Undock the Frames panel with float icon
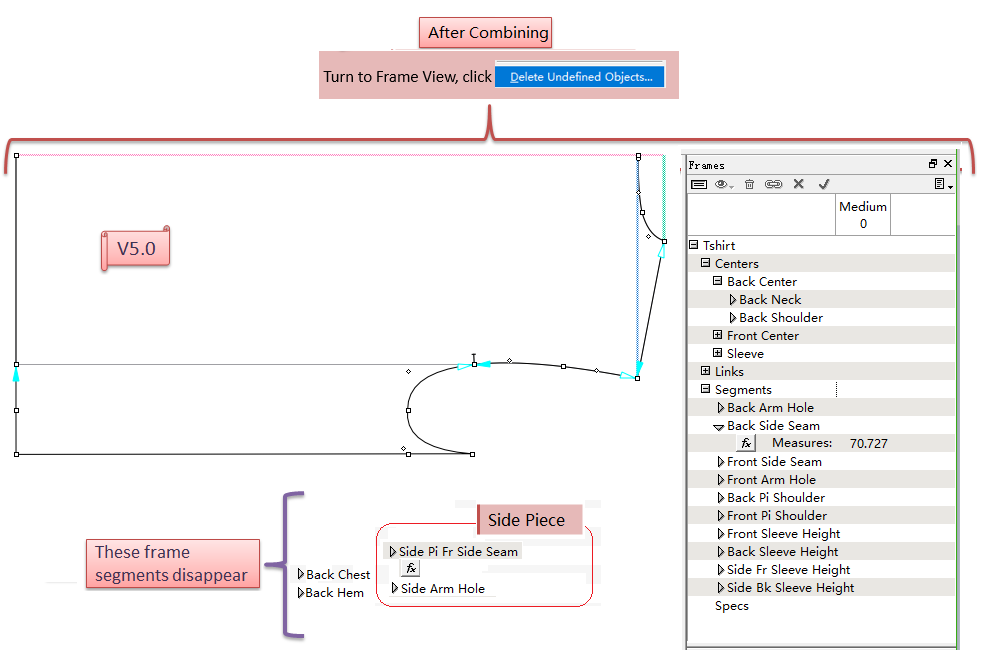This screenshot has height=658, width=987. pos(933,164)
